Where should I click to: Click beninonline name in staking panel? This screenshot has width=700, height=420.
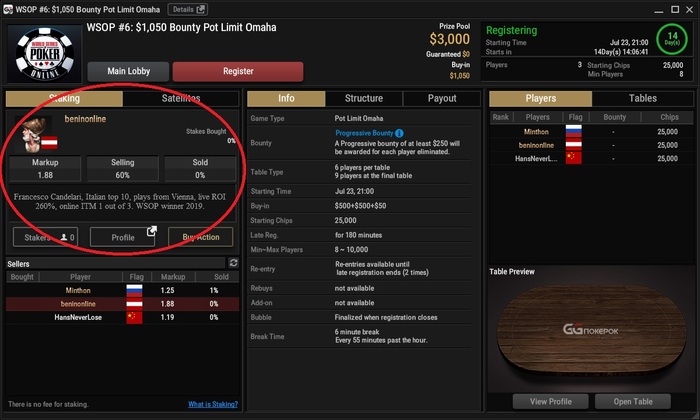coord(85,119)
